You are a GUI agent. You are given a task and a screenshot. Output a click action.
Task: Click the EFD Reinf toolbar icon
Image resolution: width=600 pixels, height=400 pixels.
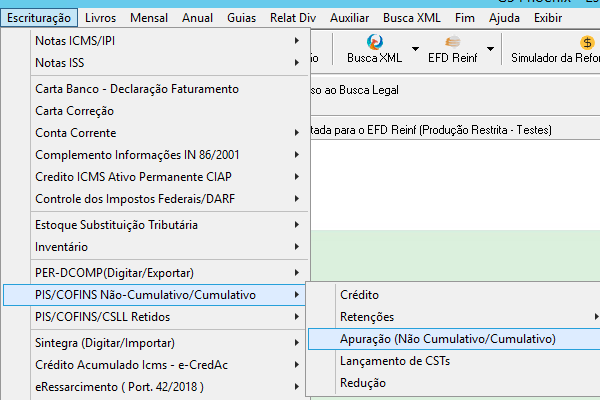coord(453,42)
